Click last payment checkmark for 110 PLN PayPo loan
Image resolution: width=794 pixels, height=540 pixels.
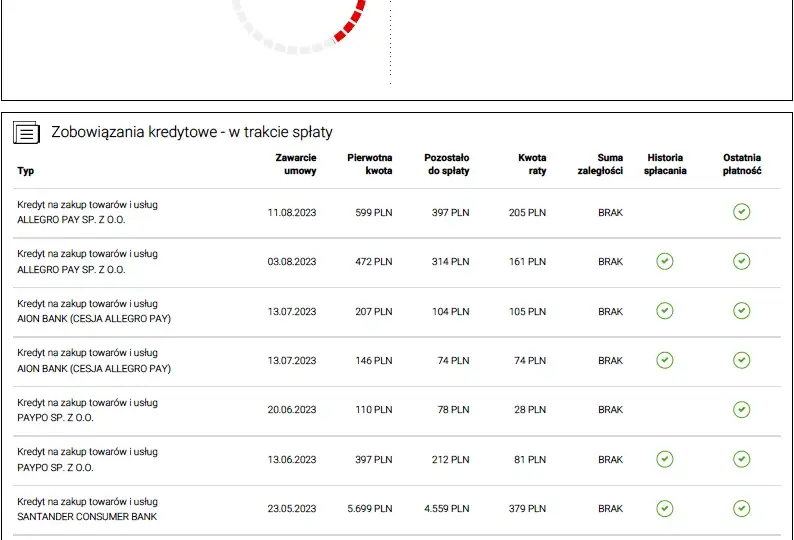coord(741,409)
